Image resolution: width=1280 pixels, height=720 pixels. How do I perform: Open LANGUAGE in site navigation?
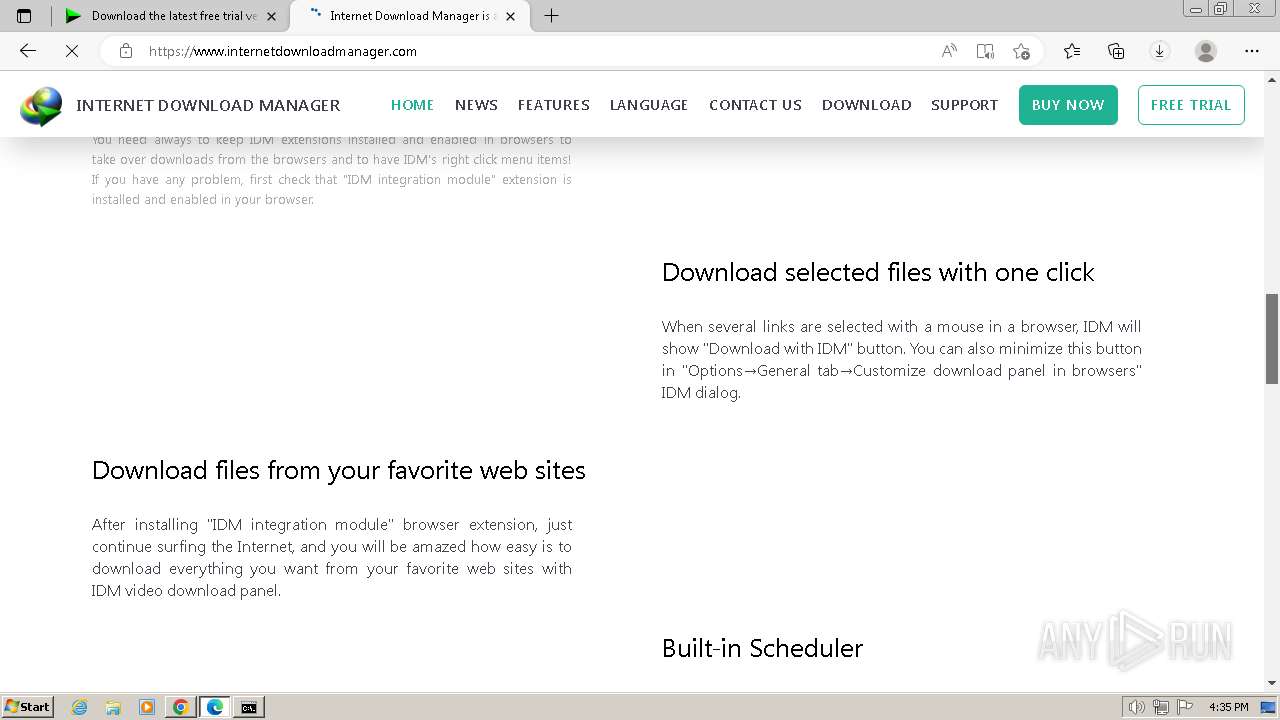point(649,105)
